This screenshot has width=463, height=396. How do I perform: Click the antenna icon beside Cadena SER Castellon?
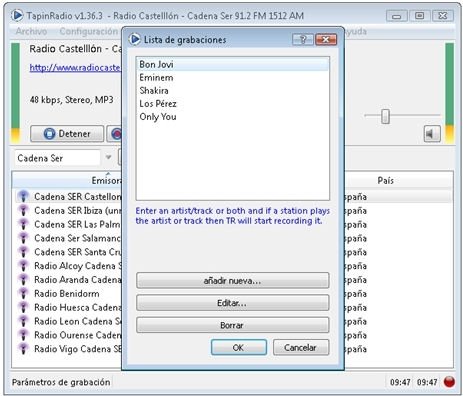(x=23, y=196)
